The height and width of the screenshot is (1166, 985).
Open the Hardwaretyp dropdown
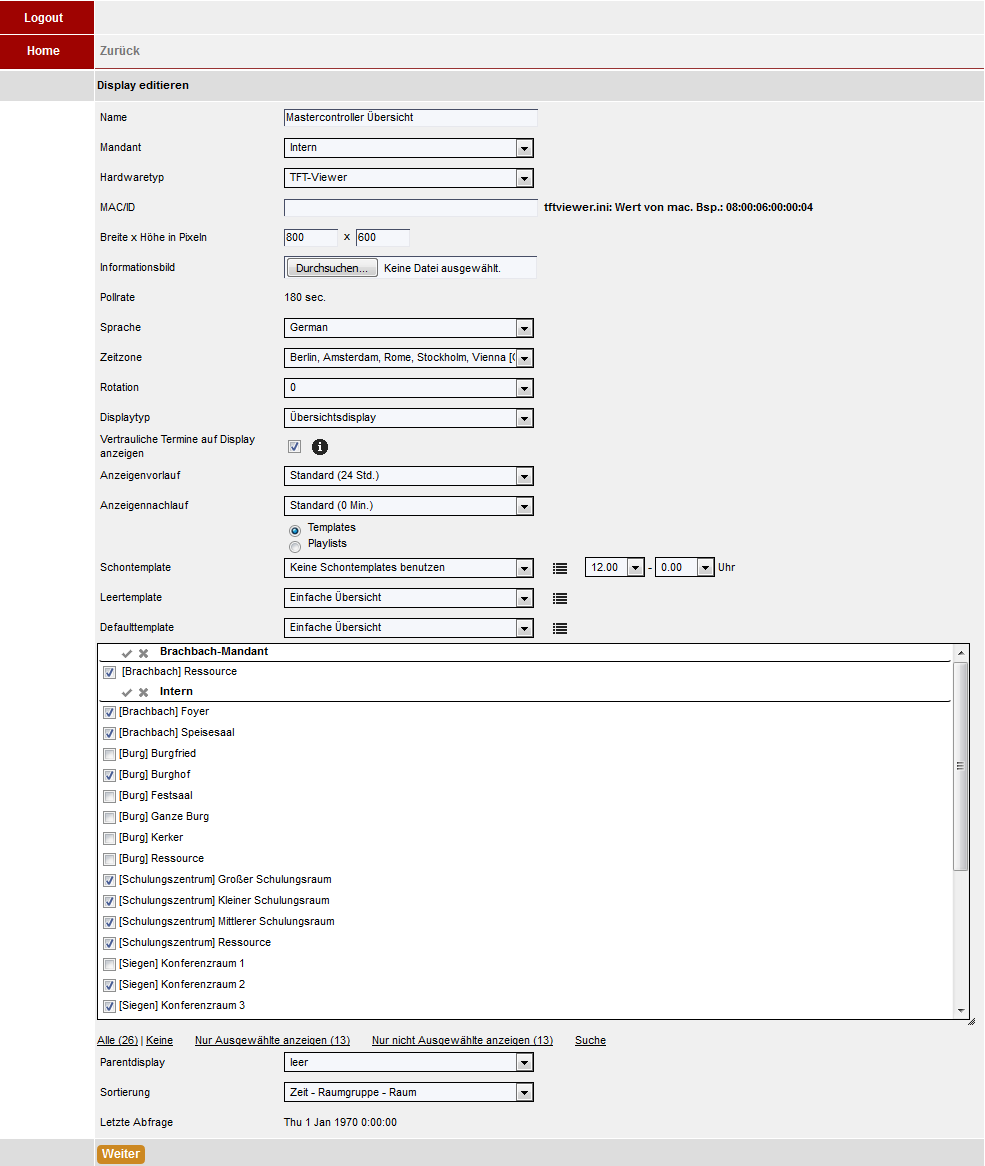pos(409,178)
